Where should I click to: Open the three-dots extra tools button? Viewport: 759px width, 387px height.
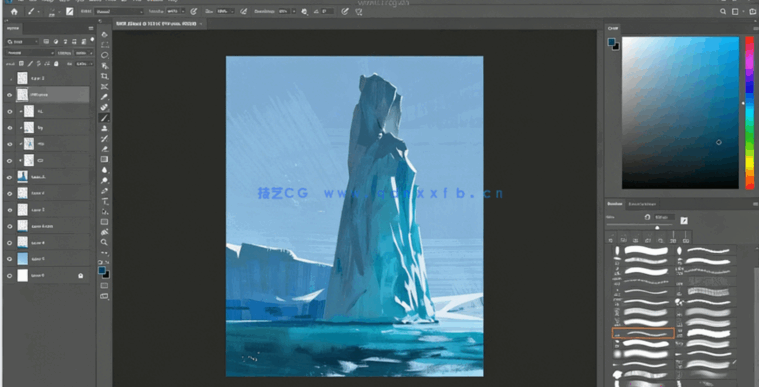(105, 253)
